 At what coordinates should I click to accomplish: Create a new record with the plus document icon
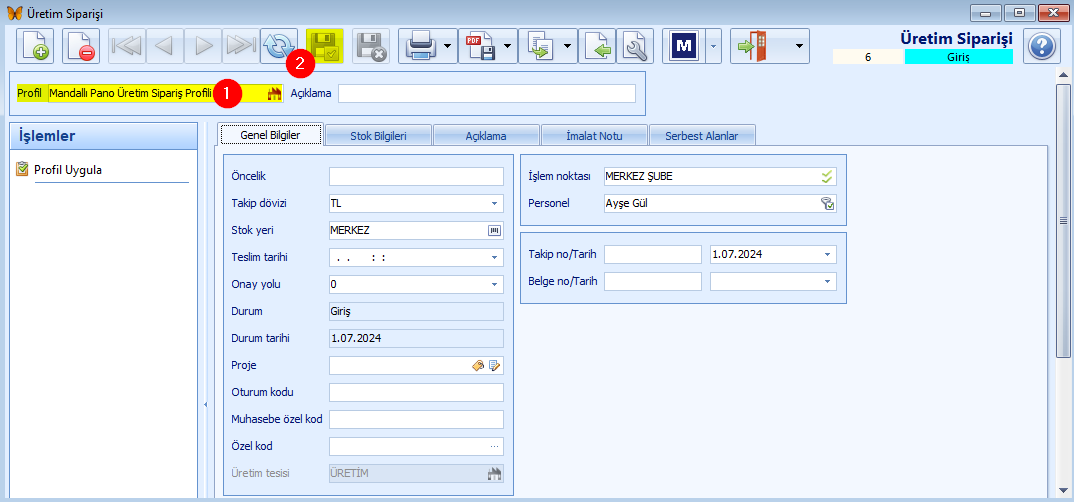35,47
